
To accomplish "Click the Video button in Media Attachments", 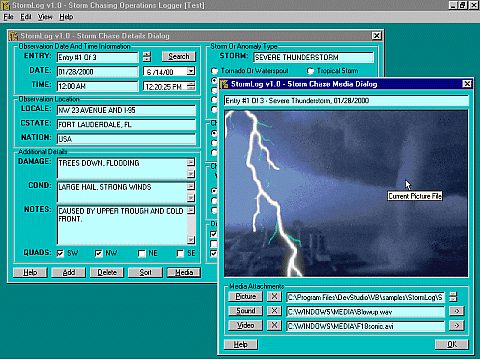I will pos(246,325).
